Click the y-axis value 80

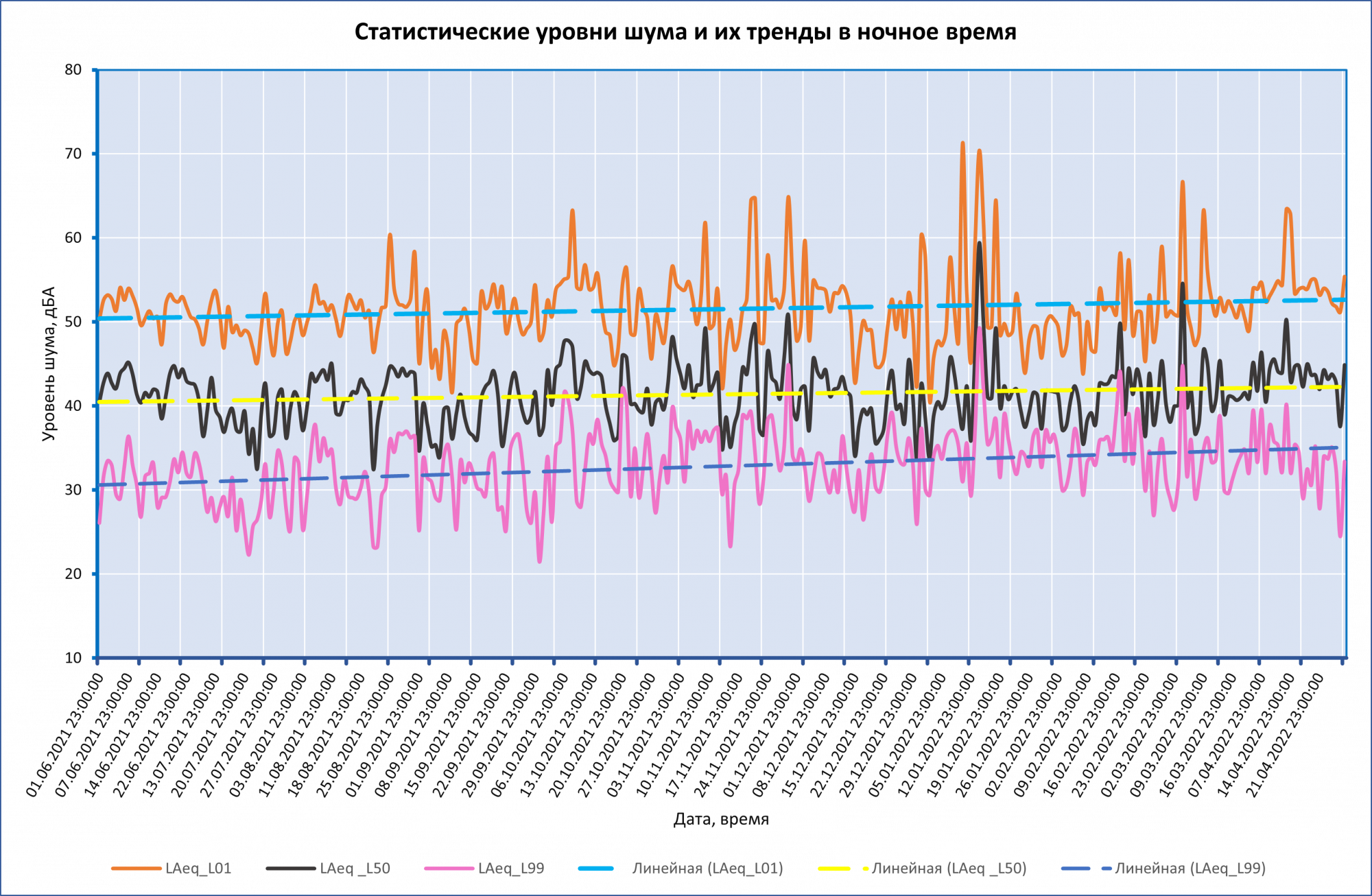(73, 70)
